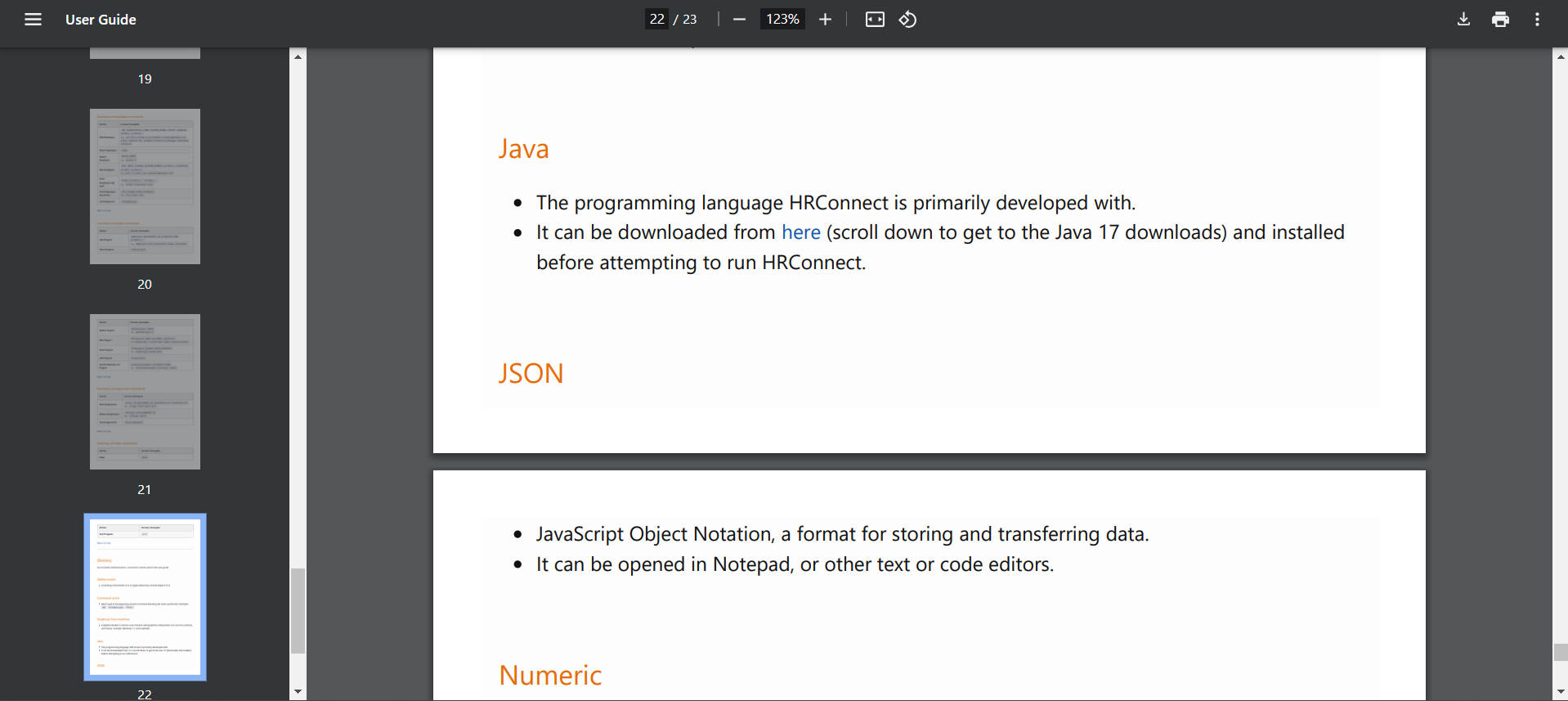Click the Numeric heading
The height and width of the screenshot is (701, 1568).
[550, 675]
